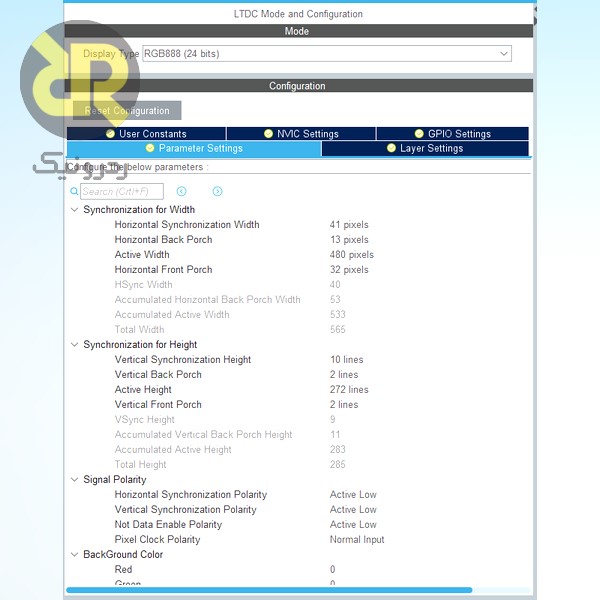Switch to the GPIO Settings tab
The width and height of the screenshot is (600, 600).
click(x=452, y=134)
